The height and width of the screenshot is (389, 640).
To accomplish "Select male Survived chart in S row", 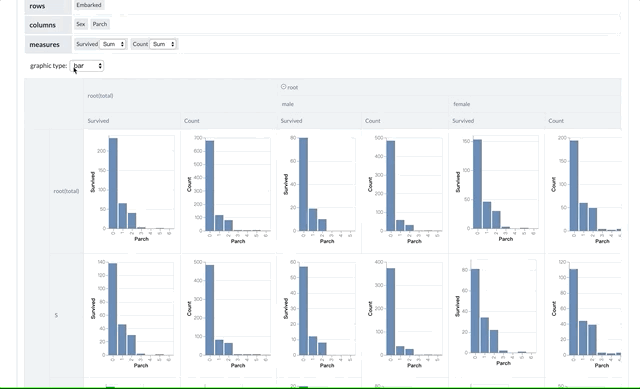I will click(319, 314).
